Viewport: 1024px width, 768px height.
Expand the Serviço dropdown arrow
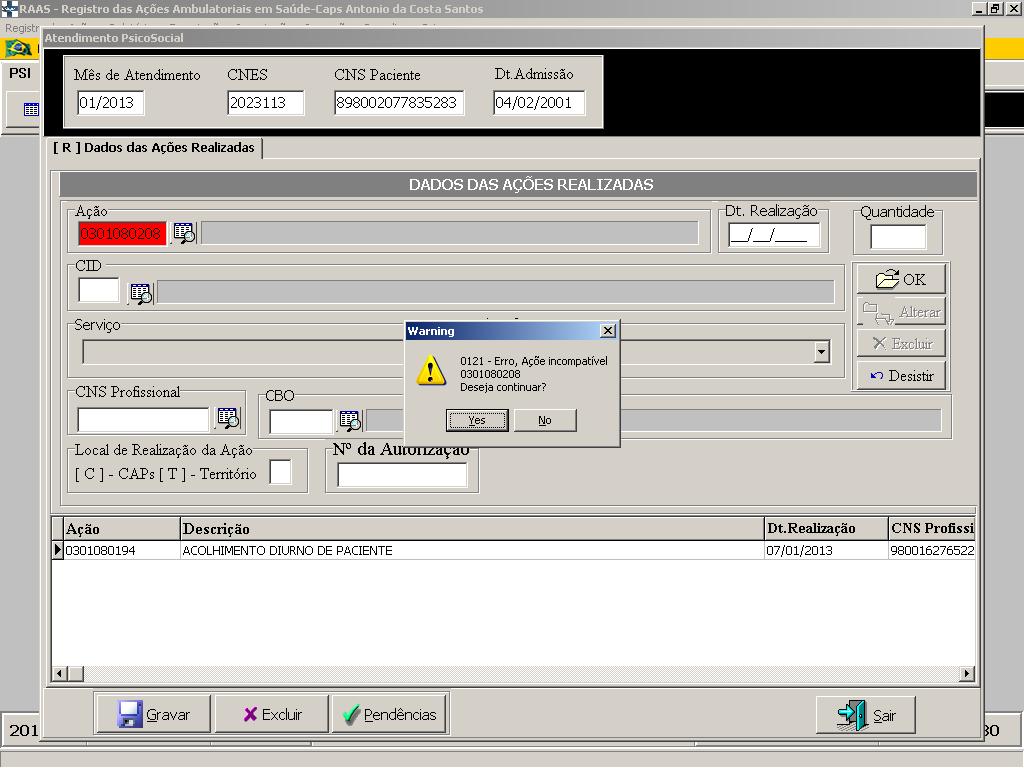coord(821,352)
